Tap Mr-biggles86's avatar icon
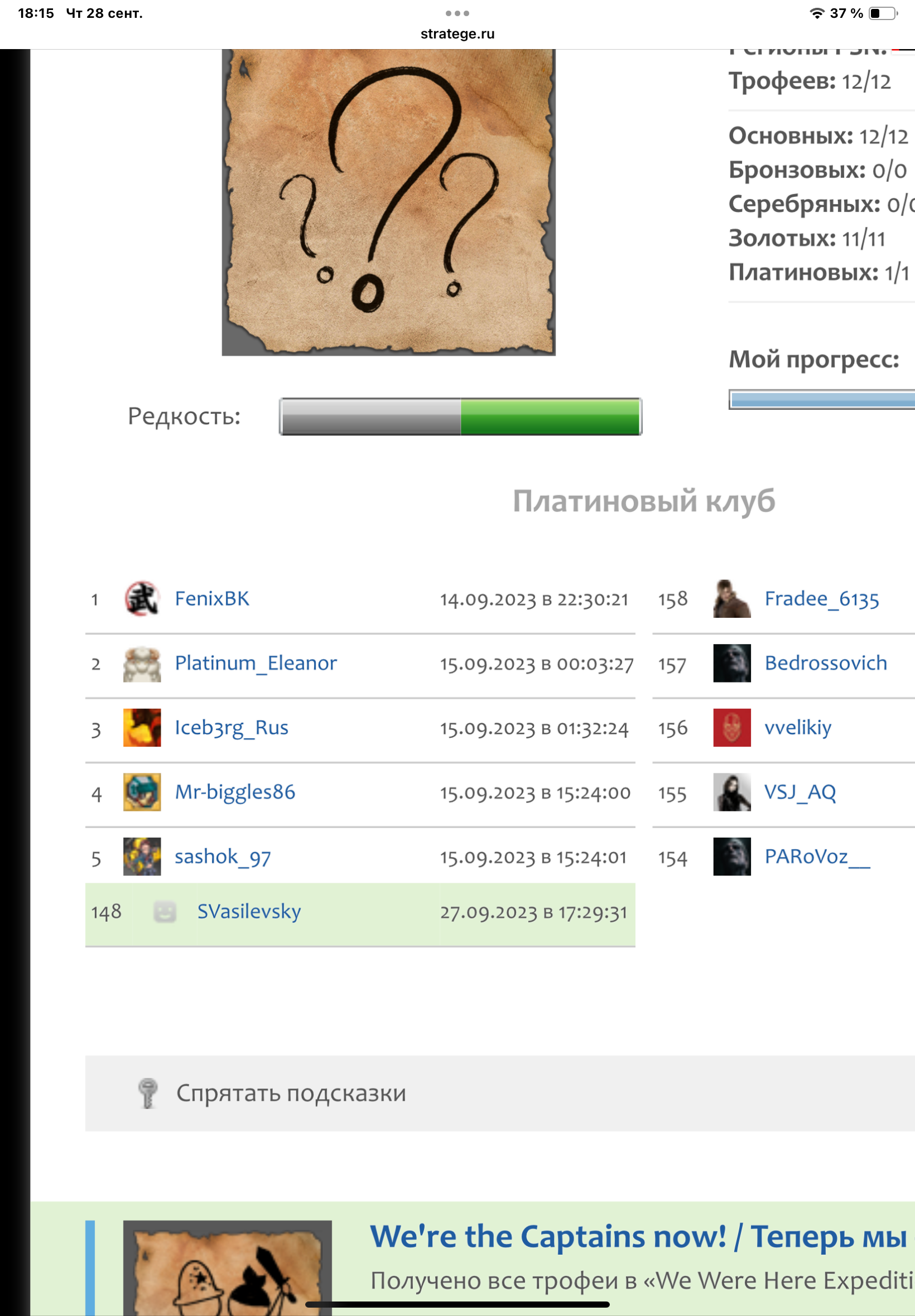 point(142,792)
